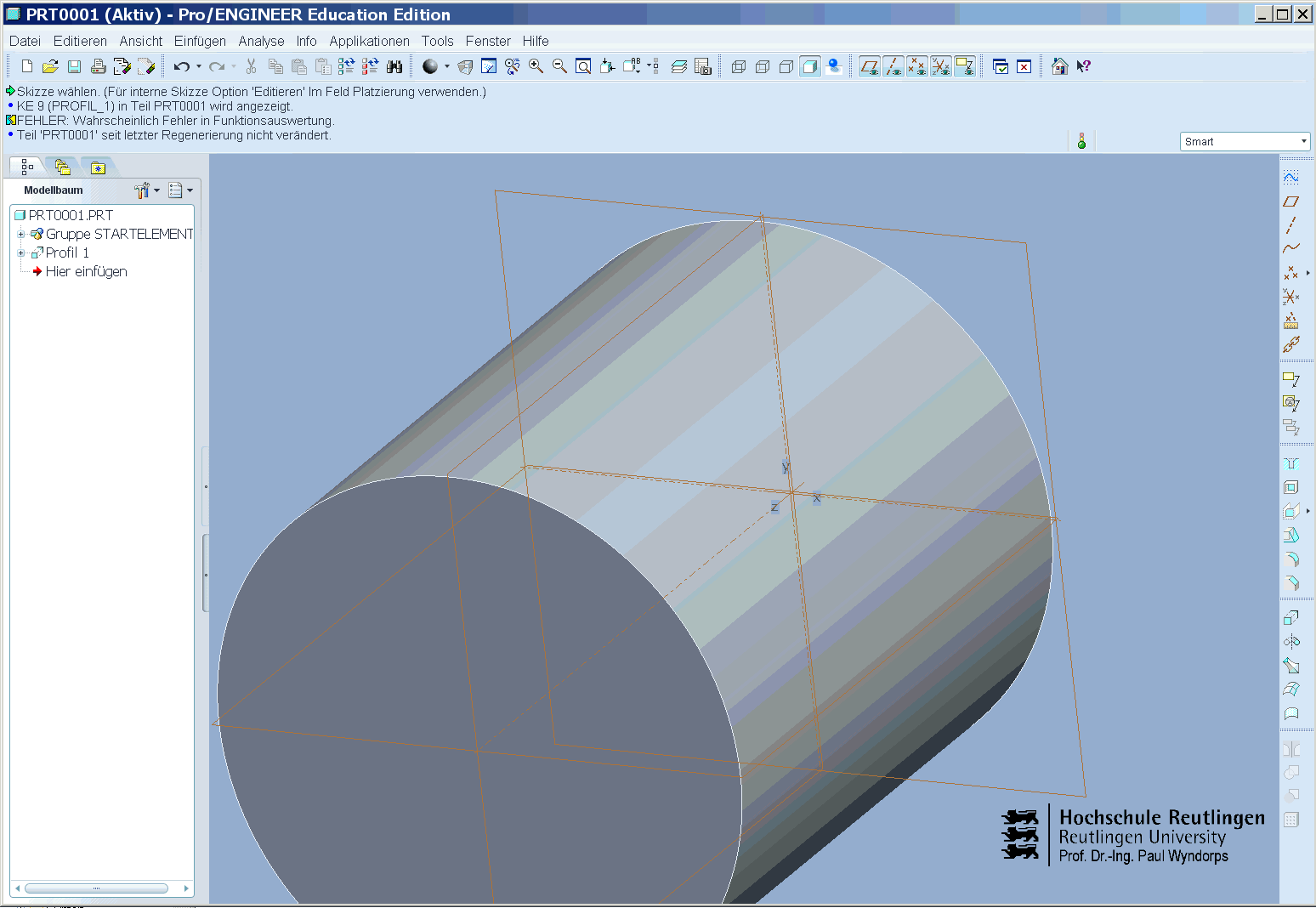Click the Datum Axis tool
Image resolution: width=1316 pixels, height=908 pixels.
pos(1290,225)
